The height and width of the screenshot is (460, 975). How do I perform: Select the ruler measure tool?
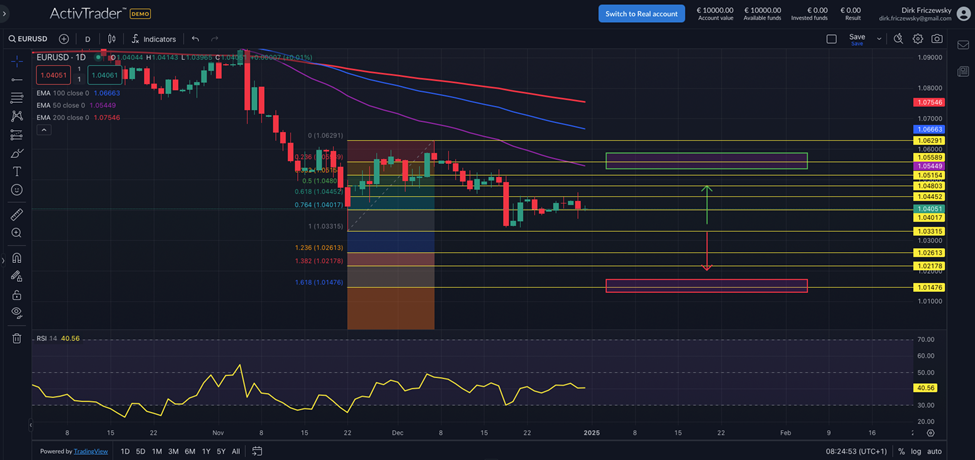tap(17, 214)
